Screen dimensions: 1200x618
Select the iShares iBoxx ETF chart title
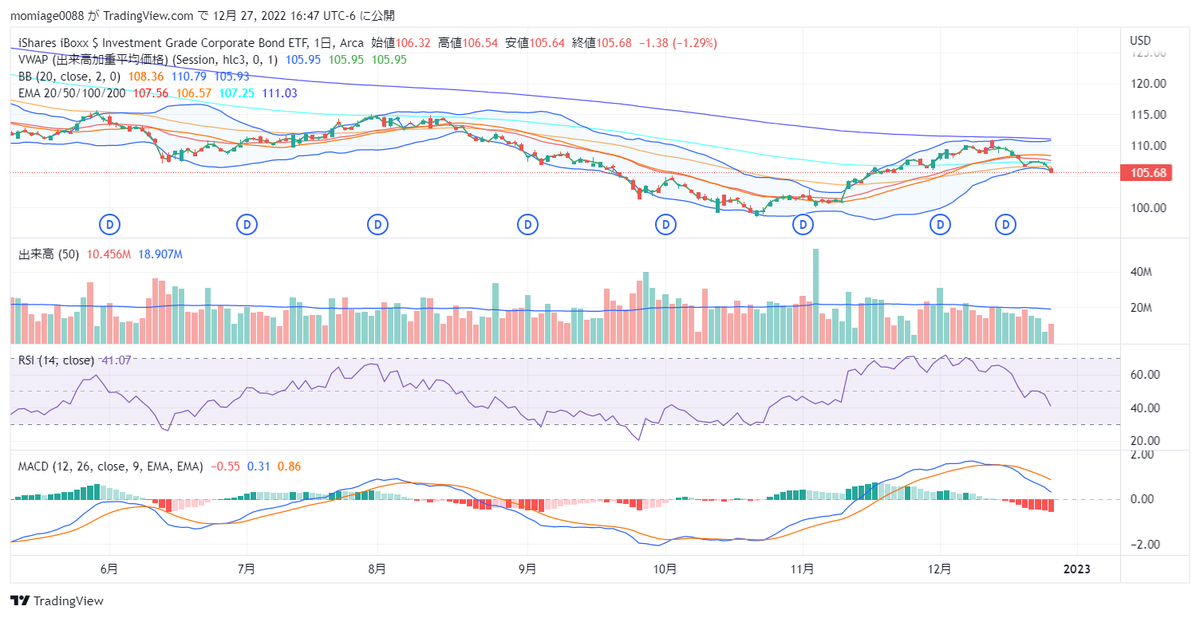(189, 43)
